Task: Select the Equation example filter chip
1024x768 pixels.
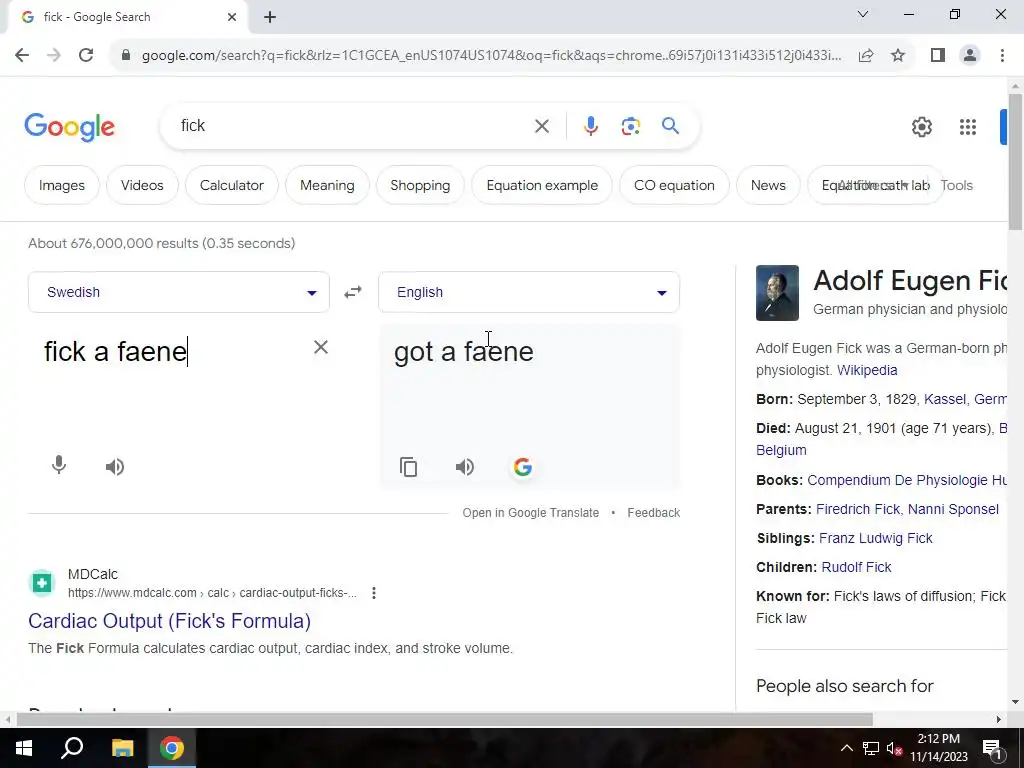Action: coord(542,185)
